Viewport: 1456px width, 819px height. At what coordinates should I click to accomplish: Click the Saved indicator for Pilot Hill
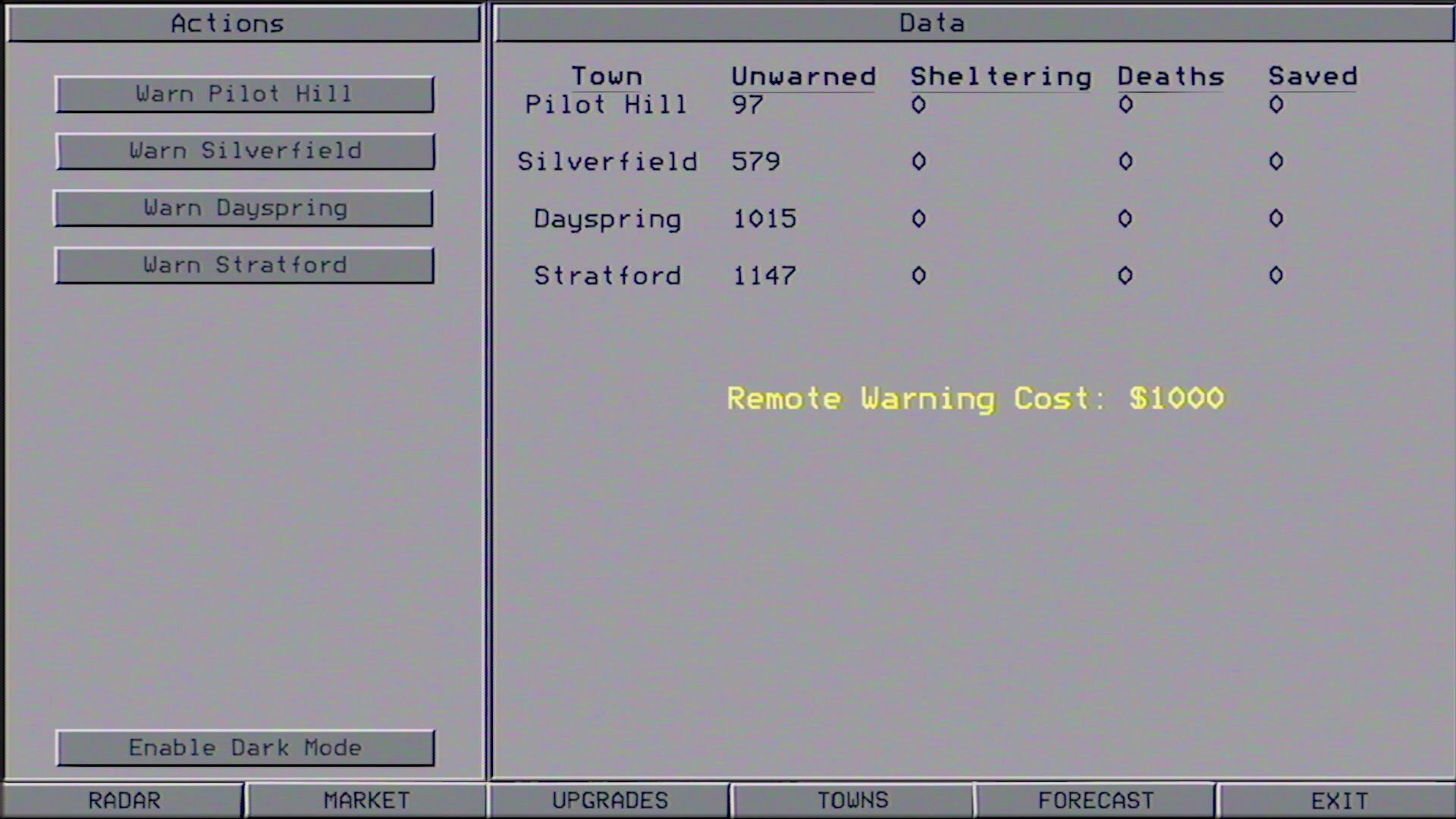coord(1276,105)
